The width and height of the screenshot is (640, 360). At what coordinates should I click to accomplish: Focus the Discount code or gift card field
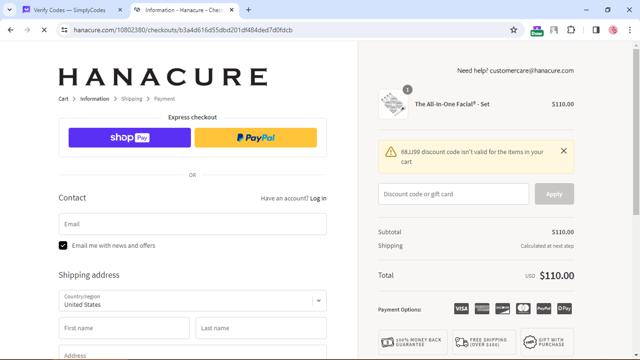(453, 194)
